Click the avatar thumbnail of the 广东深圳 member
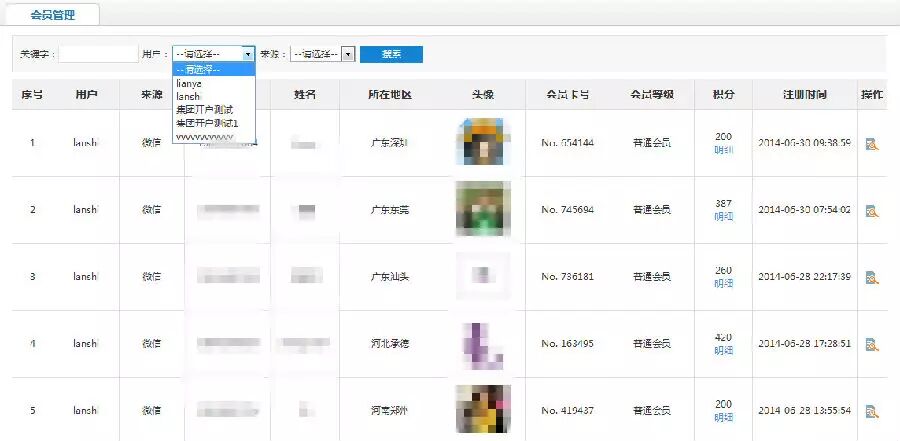 point(483,142)
